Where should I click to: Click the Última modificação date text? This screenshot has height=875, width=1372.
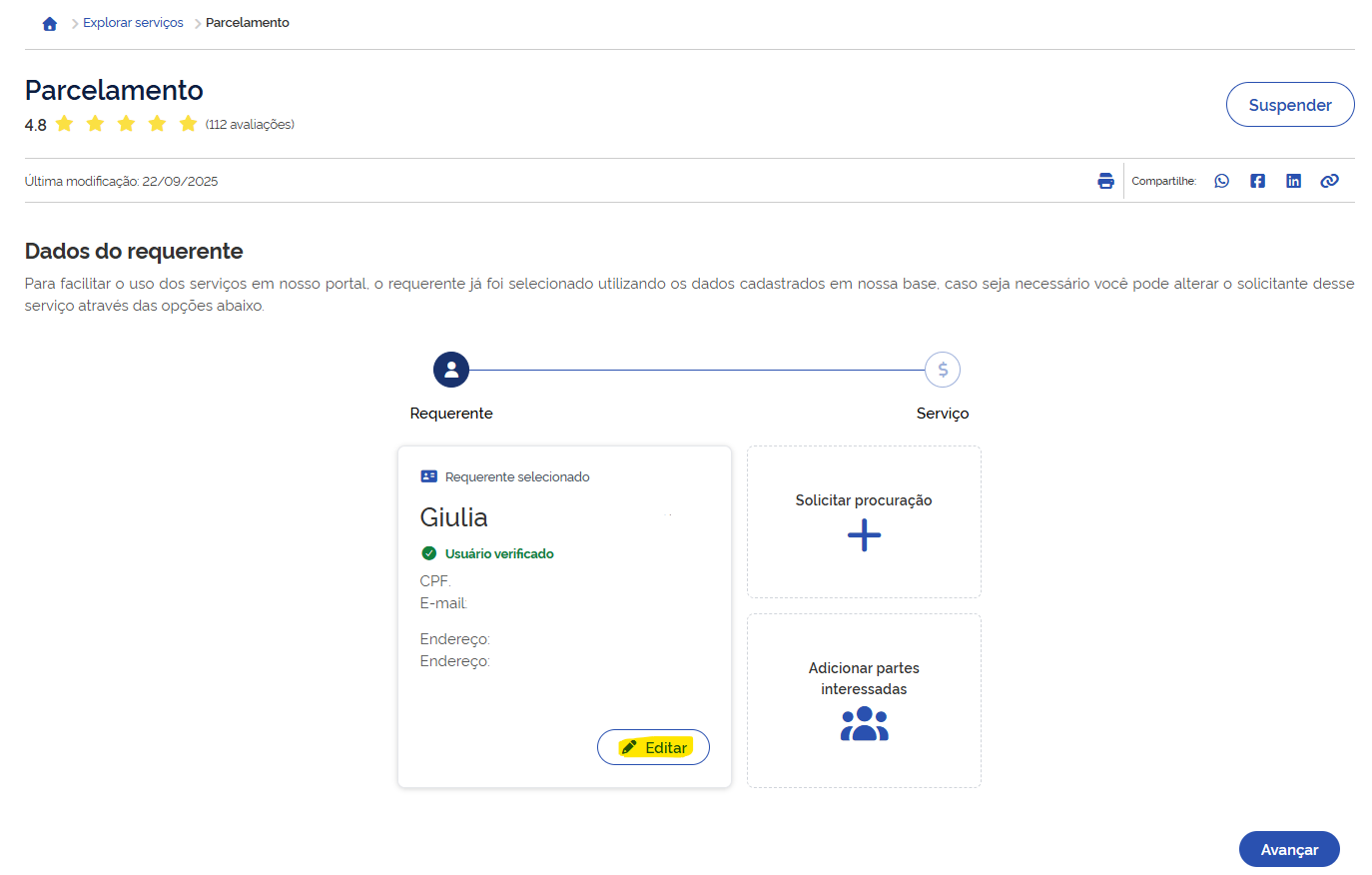[122, 181]
